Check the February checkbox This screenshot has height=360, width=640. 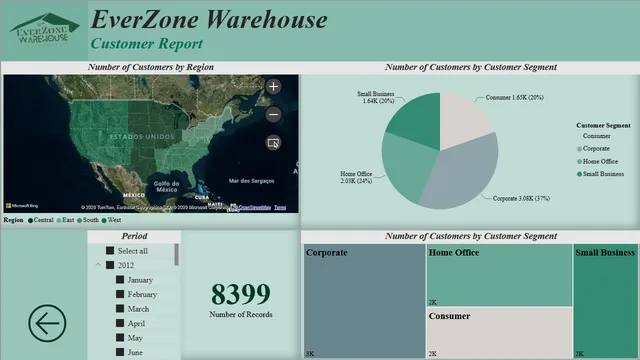(x=120, y=294)
